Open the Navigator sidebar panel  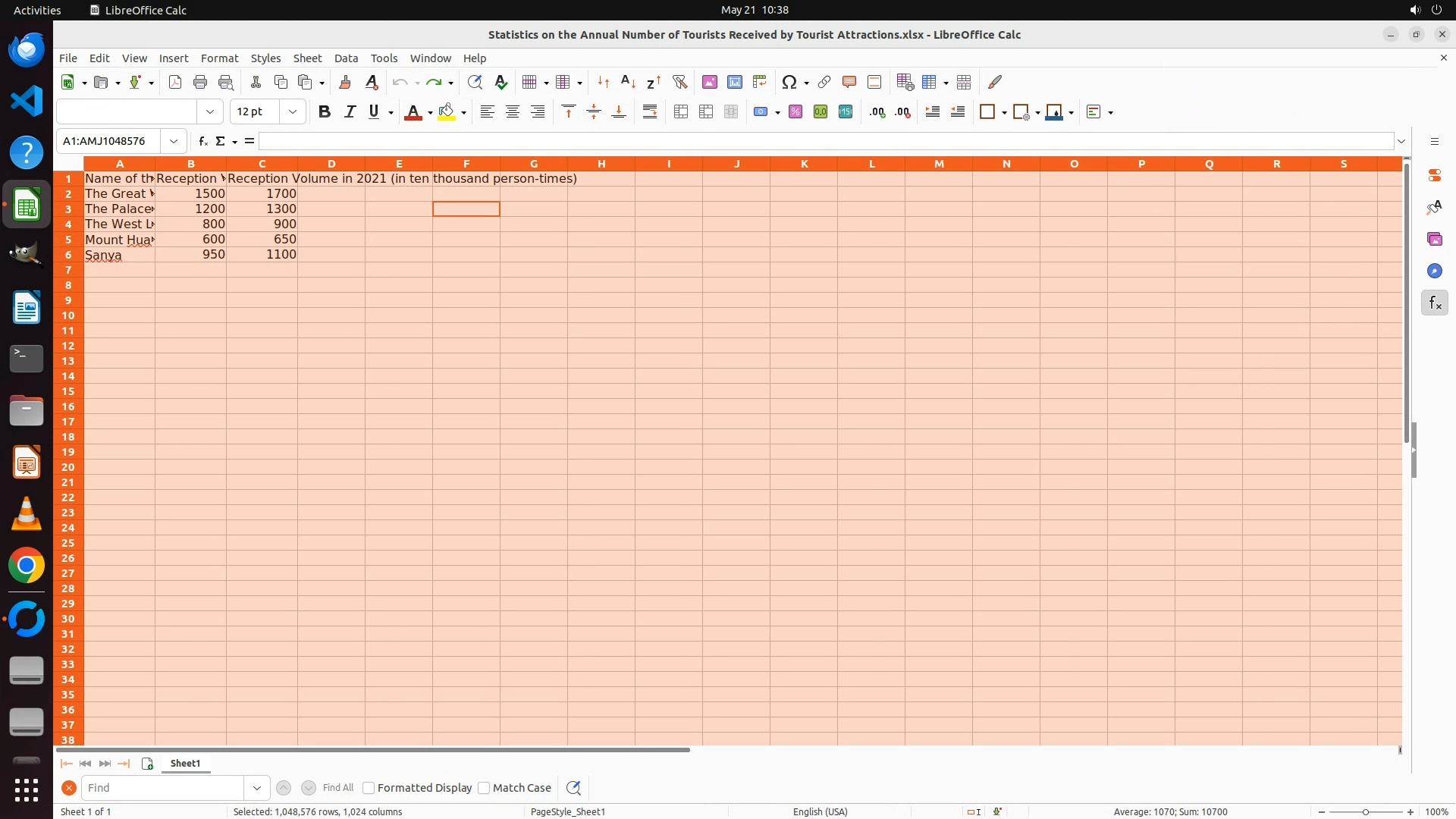click(x=1434, y=271)
